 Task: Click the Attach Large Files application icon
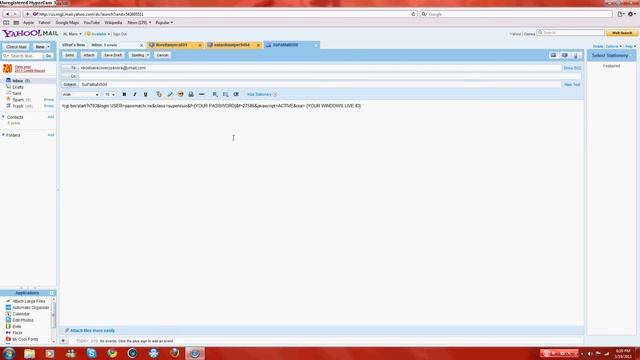pyautogui.click(x=8, y=301)
